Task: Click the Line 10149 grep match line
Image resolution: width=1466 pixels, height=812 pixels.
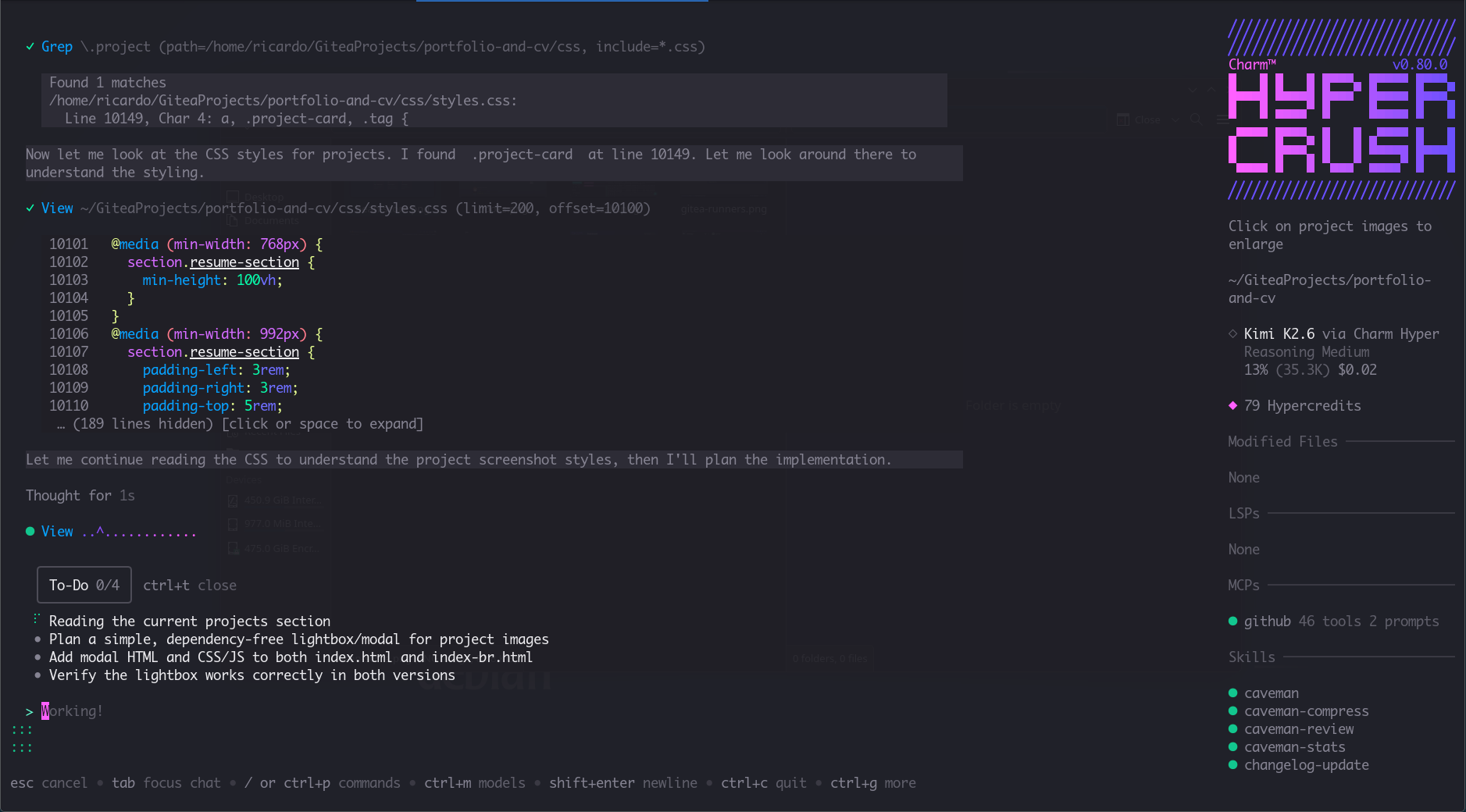Action: pos(237,119)
